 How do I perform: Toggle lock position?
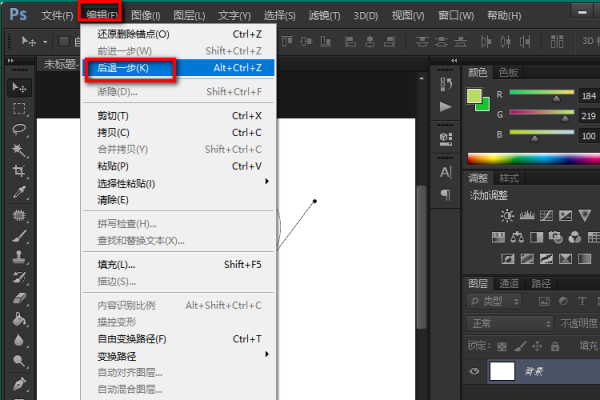click(537, 346)
